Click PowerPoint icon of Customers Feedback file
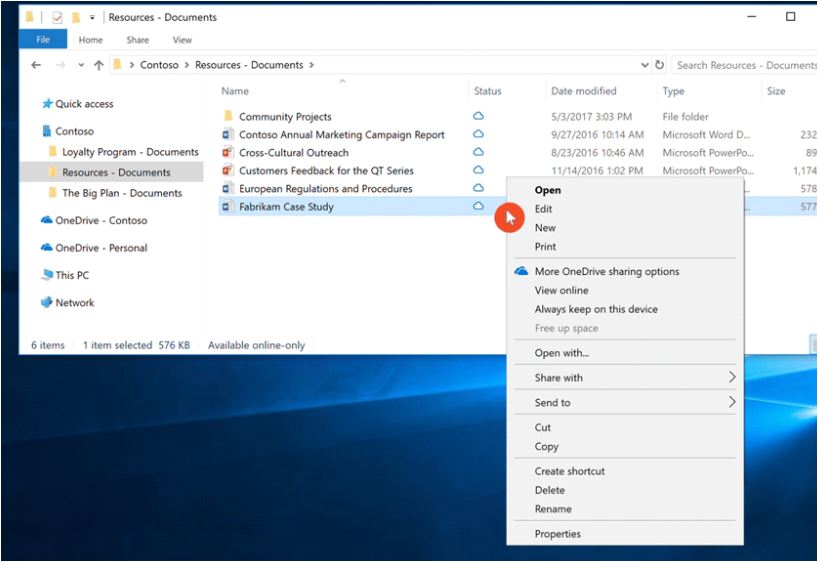 point(227,170)
